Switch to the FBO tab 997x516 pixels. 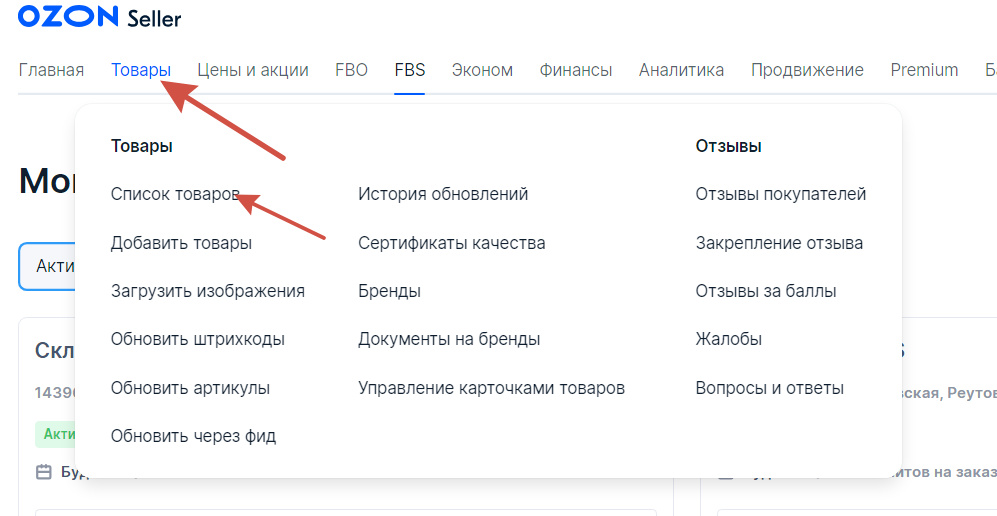[352, 70]
